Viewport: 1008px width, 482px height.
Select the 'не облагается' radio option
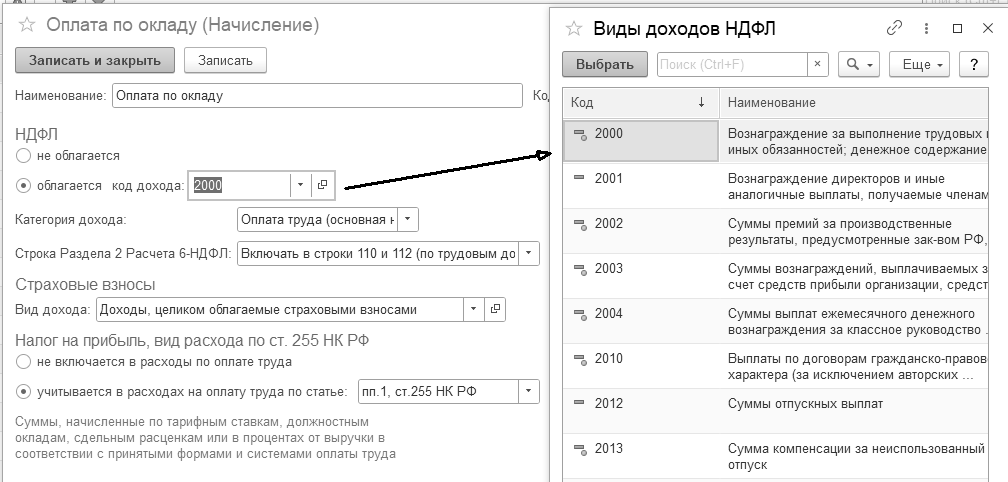coord(24,156)
